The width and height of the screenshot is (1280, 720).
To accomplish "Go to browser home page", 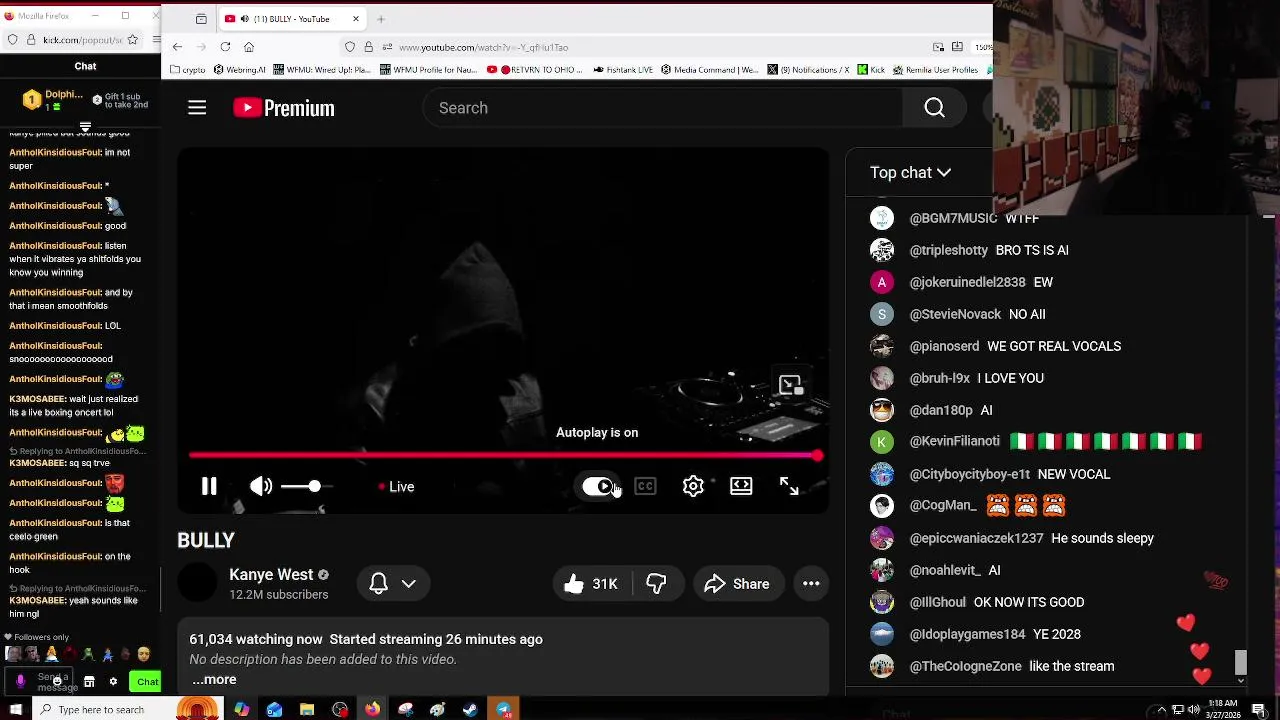I will tap(249, 47).
